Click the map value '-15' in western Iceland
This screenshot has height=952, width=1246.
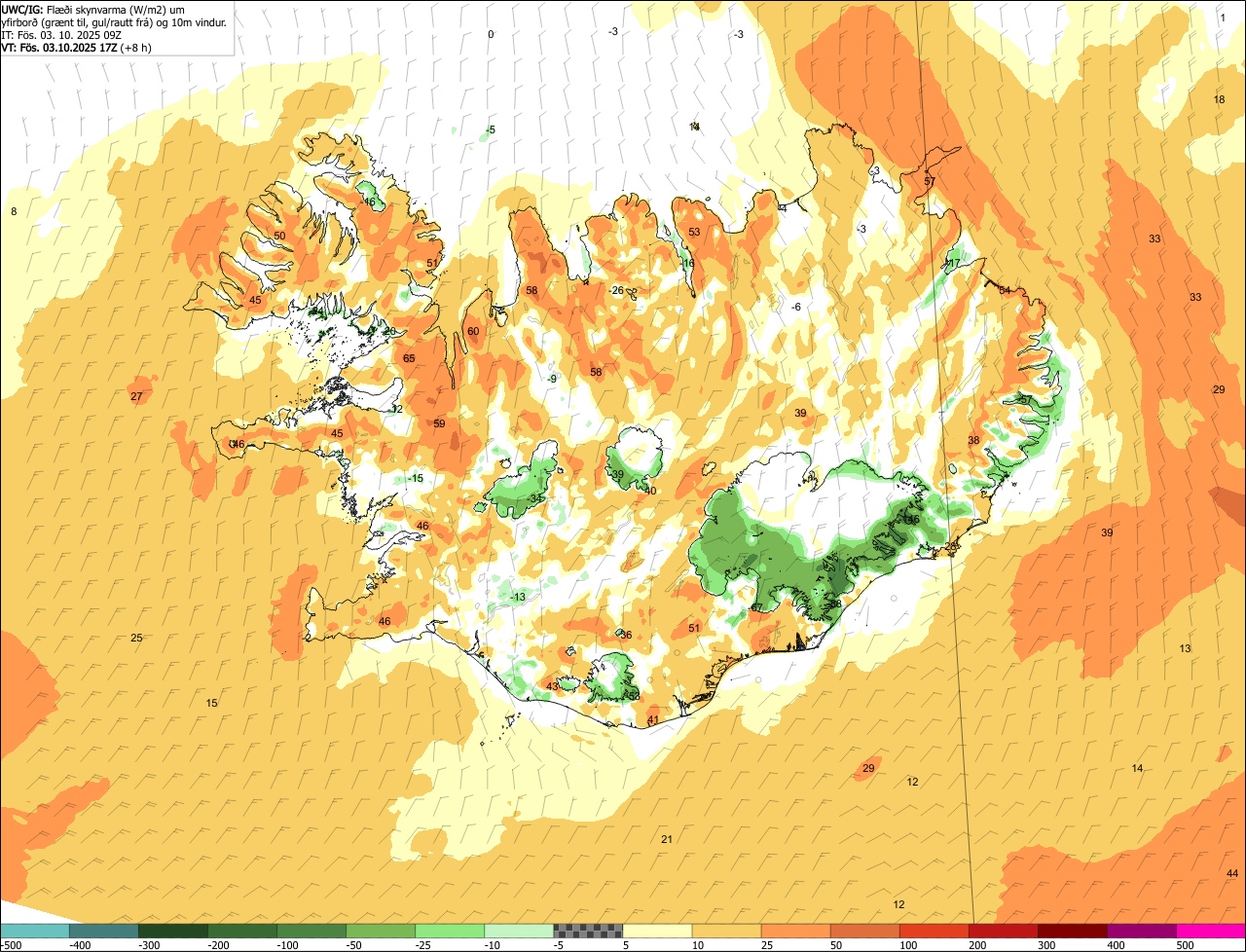(x=416, y=478)
